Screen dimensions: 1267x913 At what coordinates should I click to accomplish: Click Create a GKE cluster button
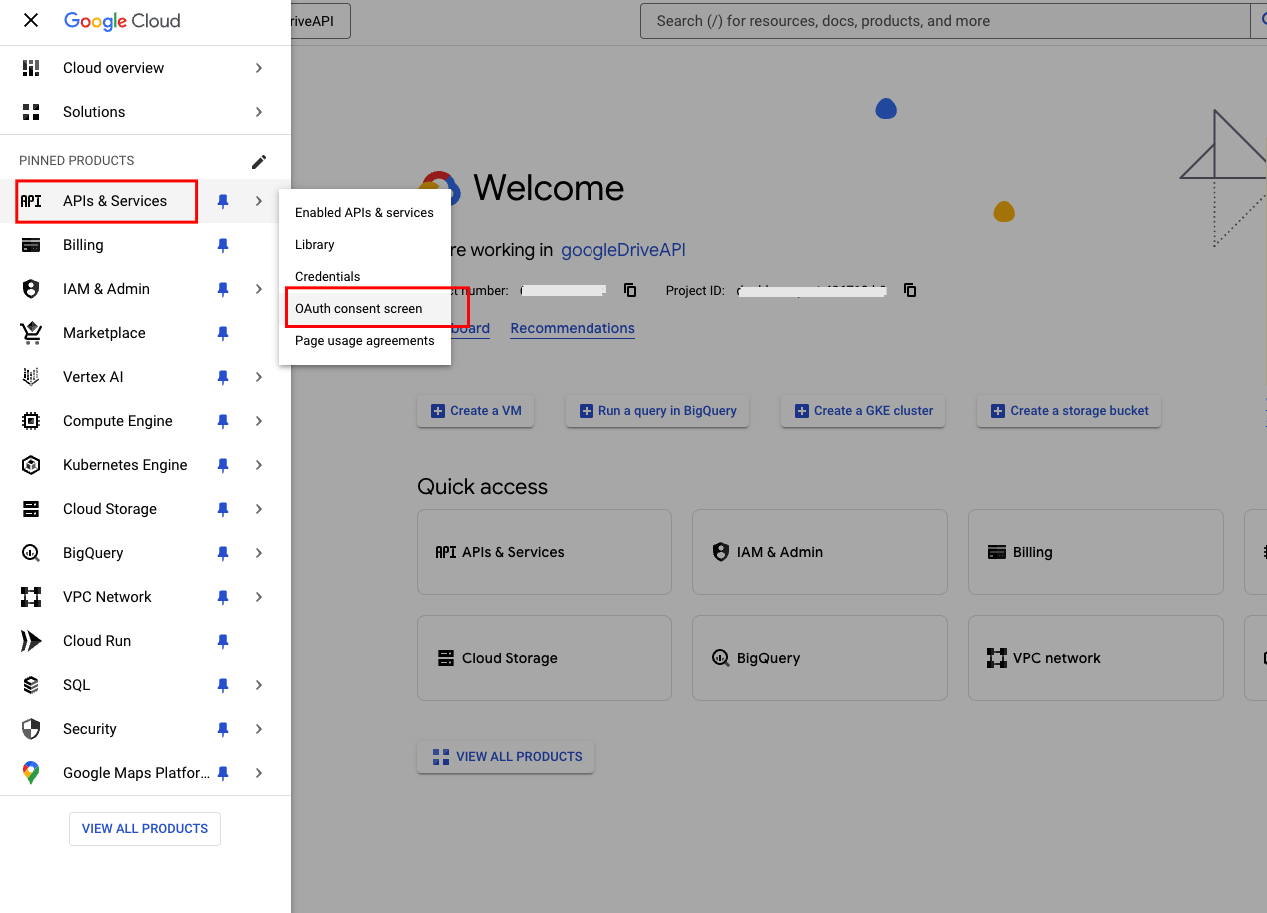tap(863, 411)
